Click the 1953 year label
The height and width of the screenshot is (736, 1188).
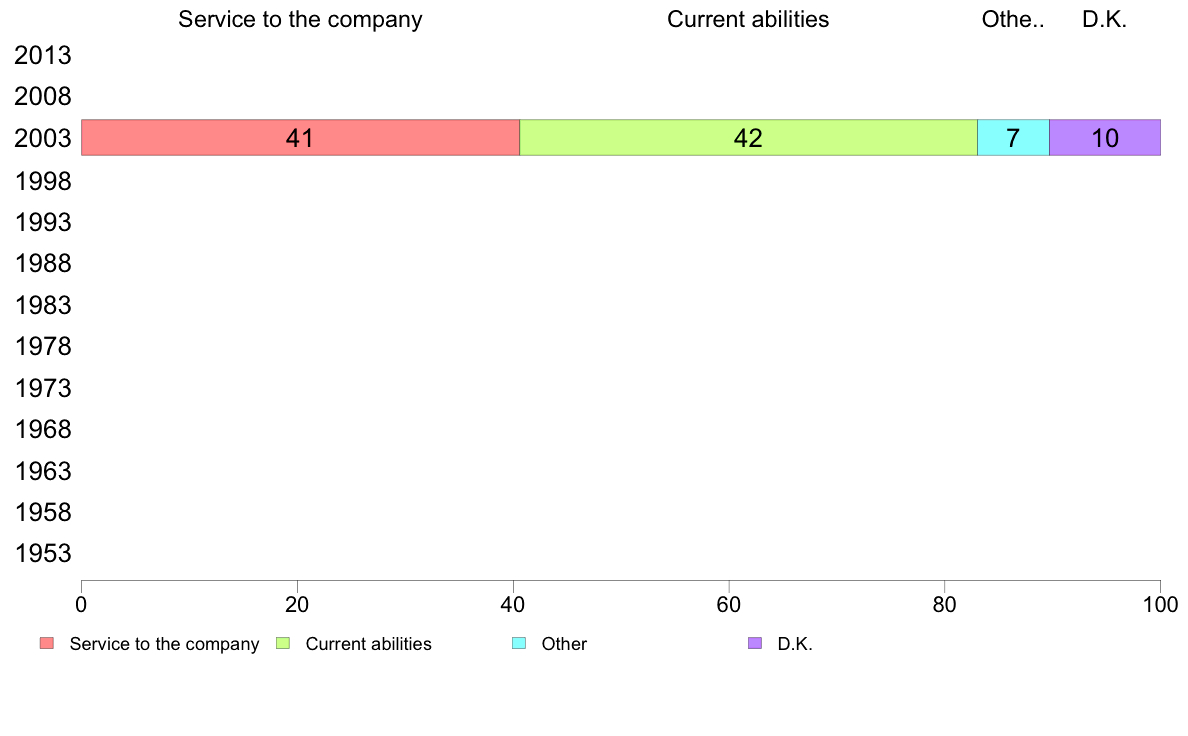click(43, 554)
